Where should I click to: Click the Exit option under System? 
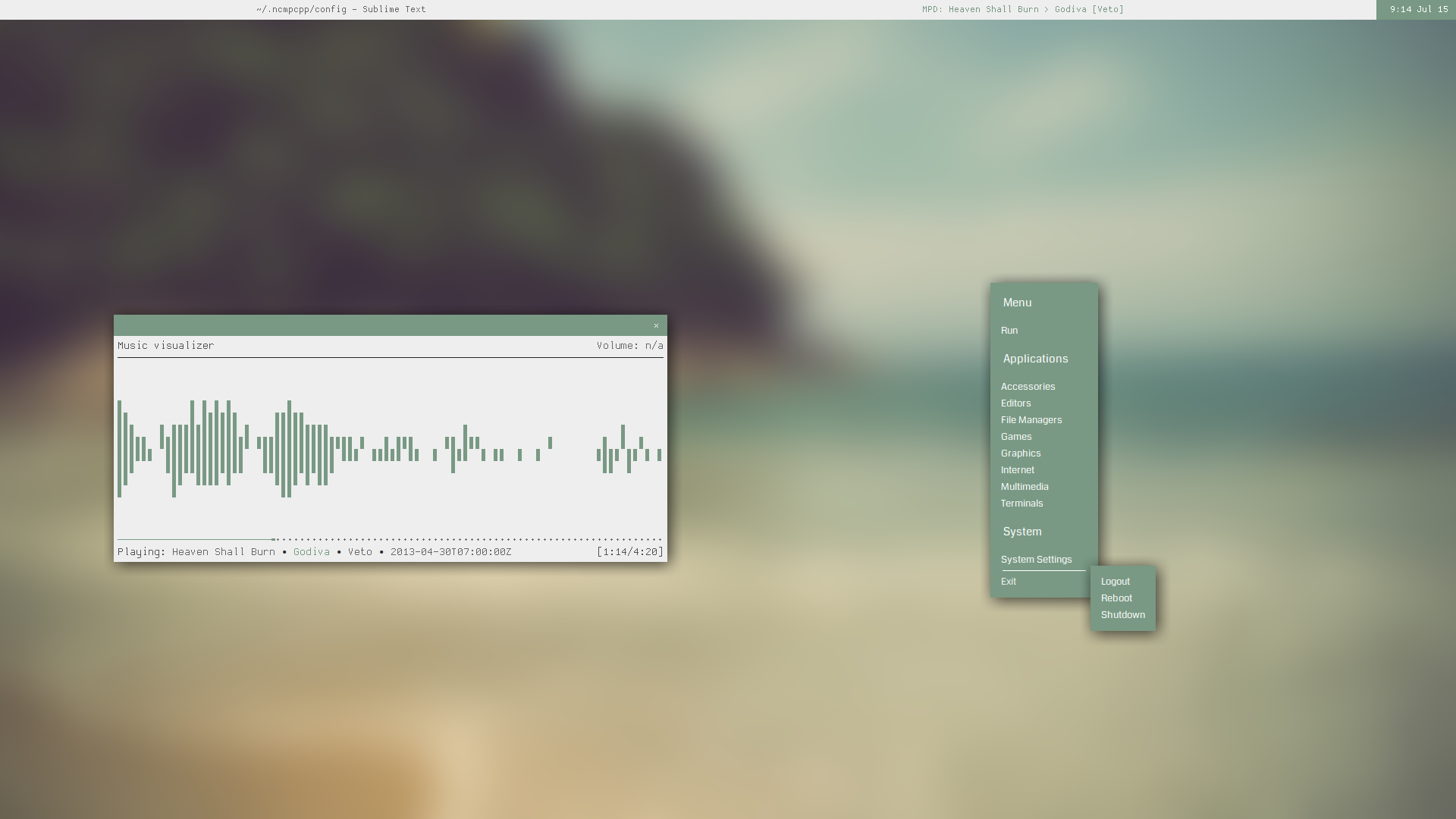coord(1008,581)
